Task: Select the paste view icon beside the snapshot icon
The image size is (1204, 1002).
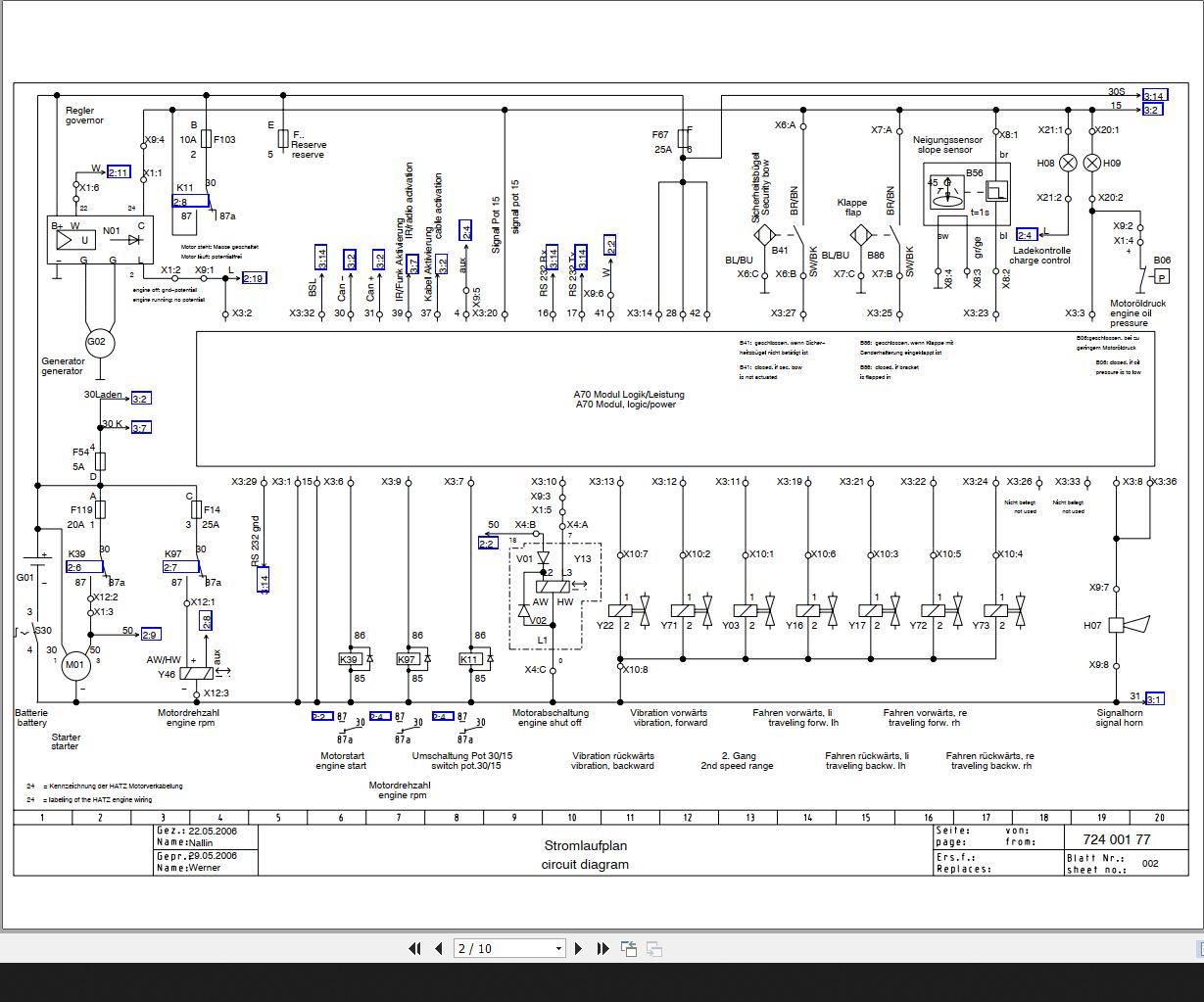Action: click(x=654, y=948)
